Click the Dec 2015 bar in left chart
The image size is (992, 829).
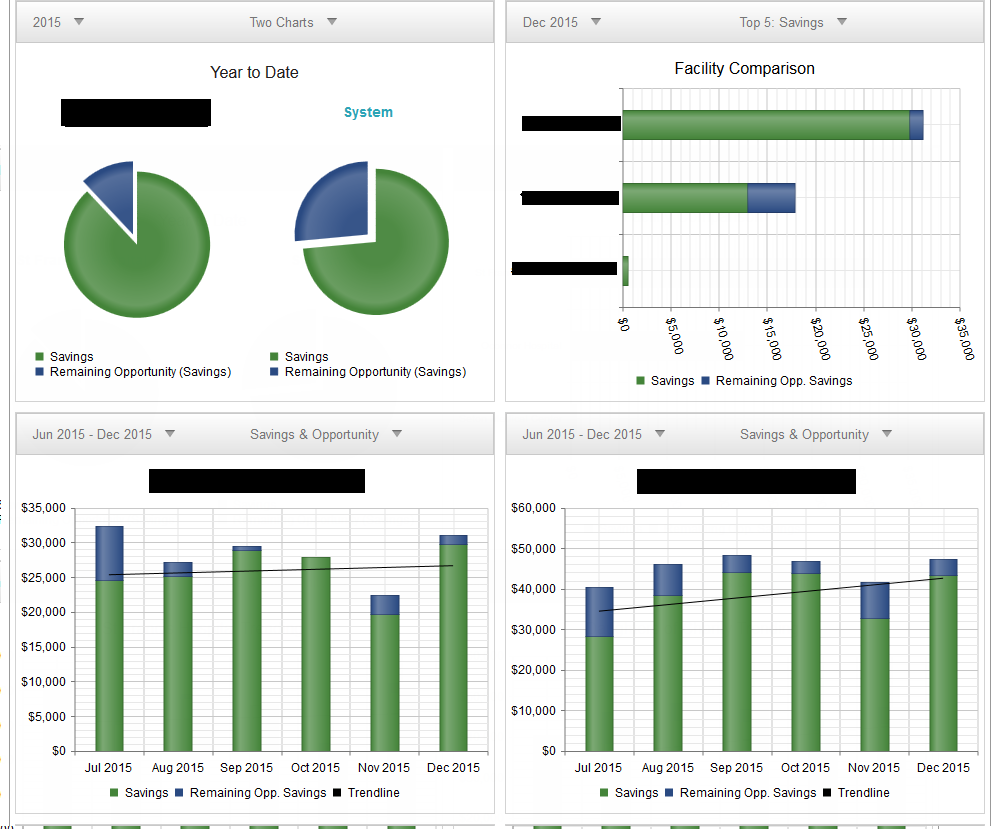(454, 644)
